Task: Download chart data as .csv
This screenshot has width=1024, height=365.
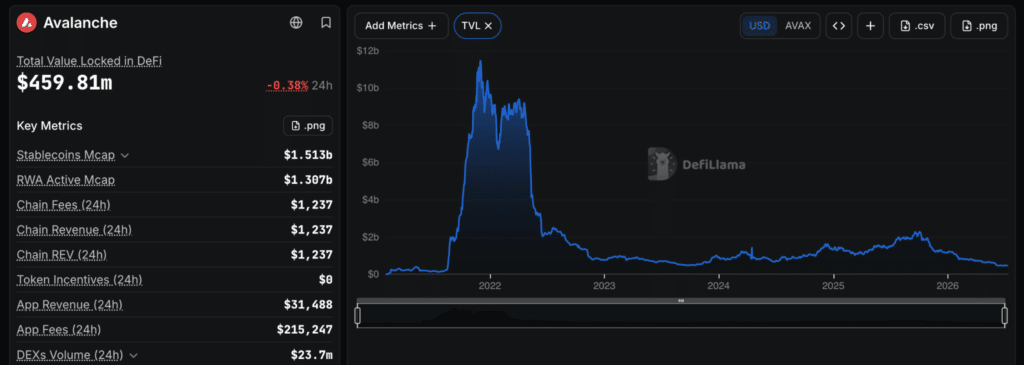Action: pyautogui.click(x=917, y=26)
